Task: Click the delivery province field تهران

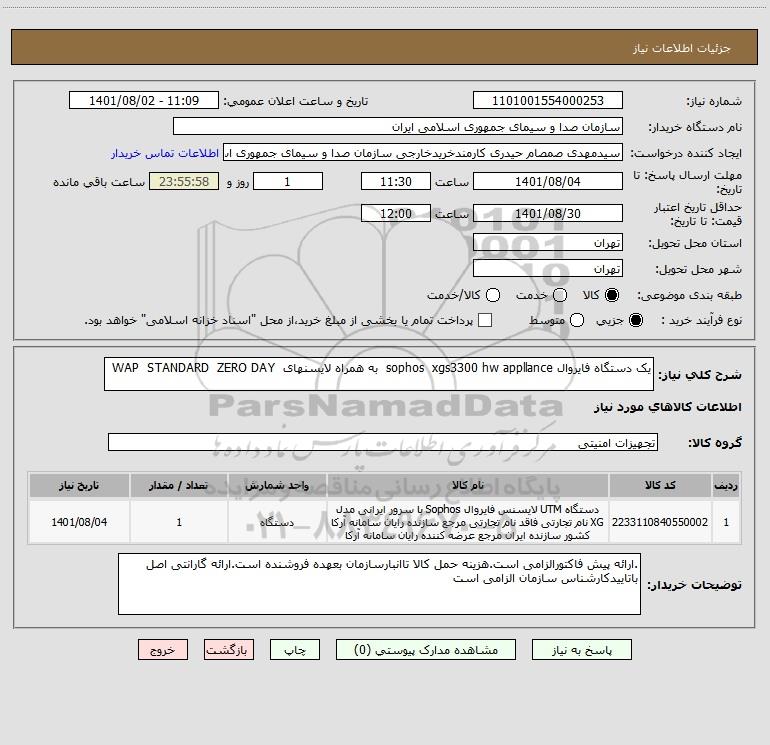Action: click(548, 242)
